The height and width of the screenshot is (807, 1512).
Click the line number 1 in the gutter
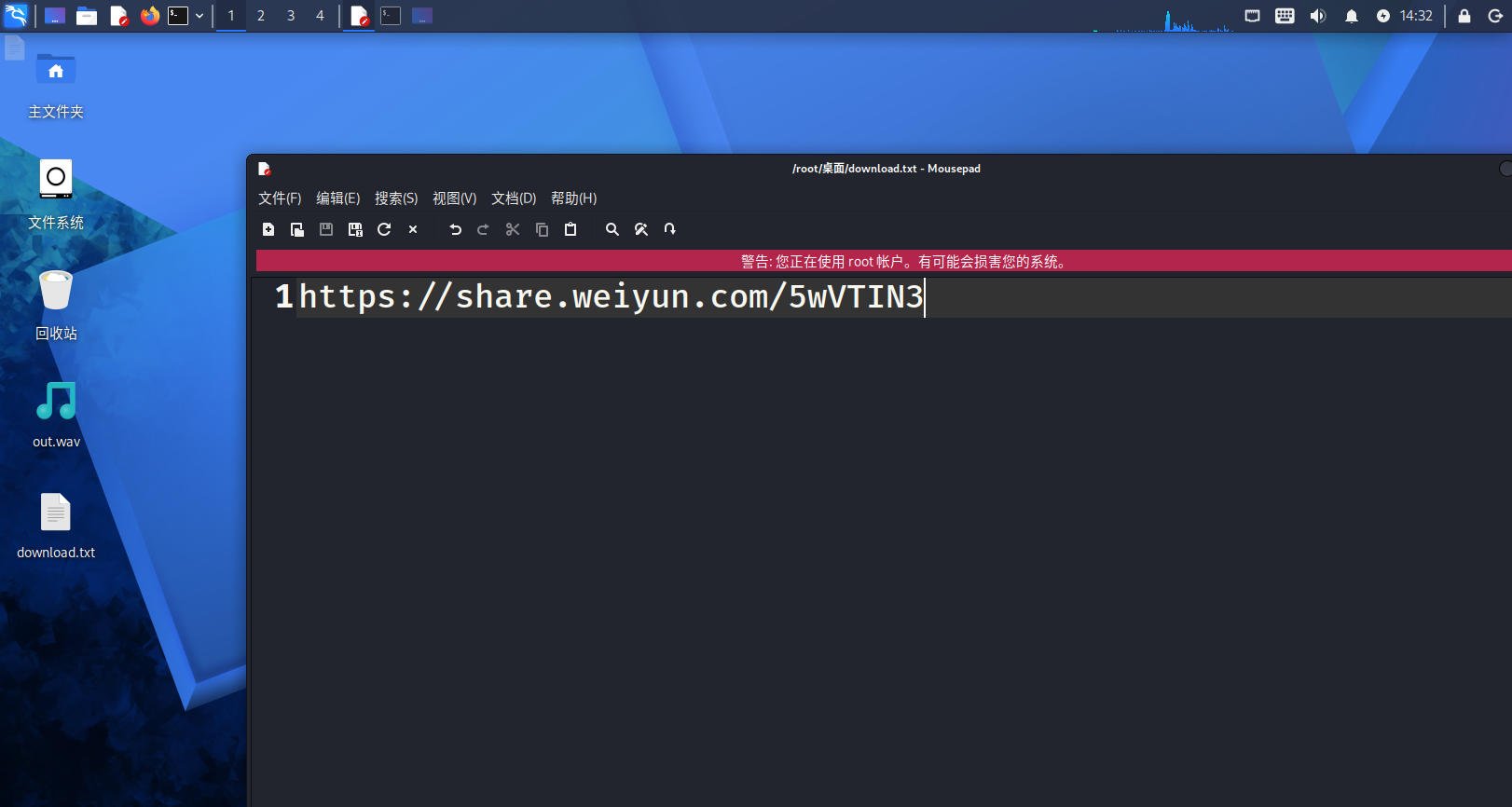(283, 296)
